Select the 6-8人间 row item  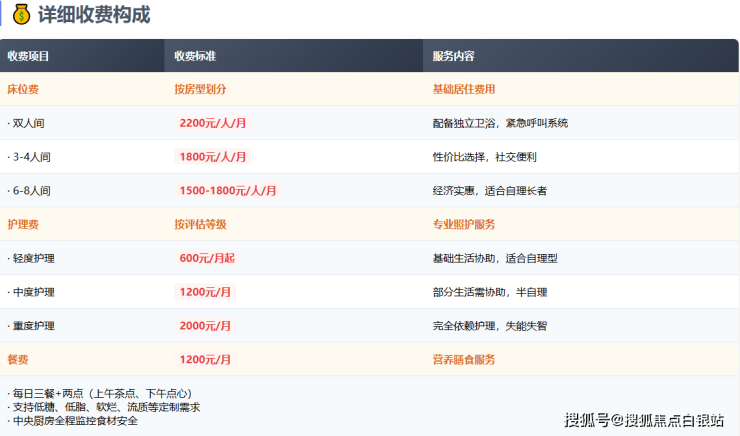(30, 190)
